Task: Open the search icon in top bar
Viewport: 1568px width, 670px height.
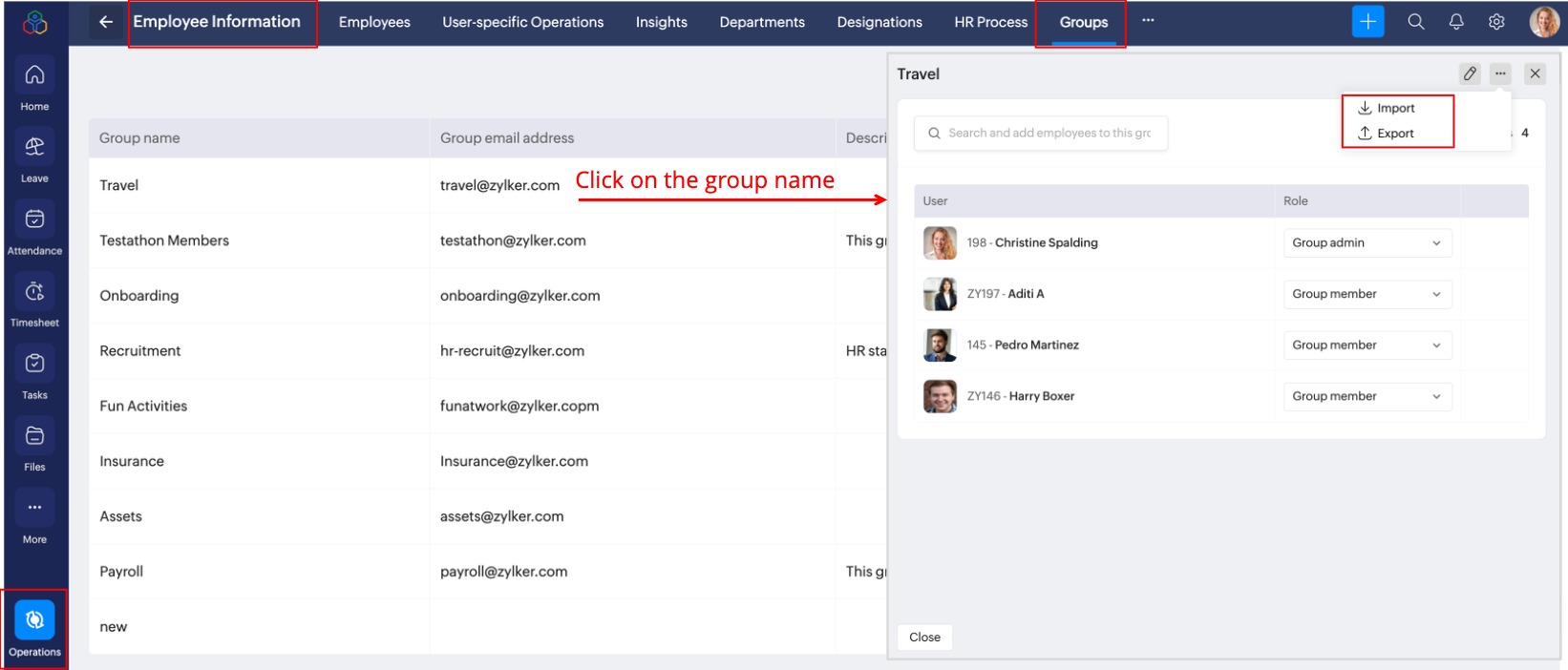Action: (x=1415, y=22)
